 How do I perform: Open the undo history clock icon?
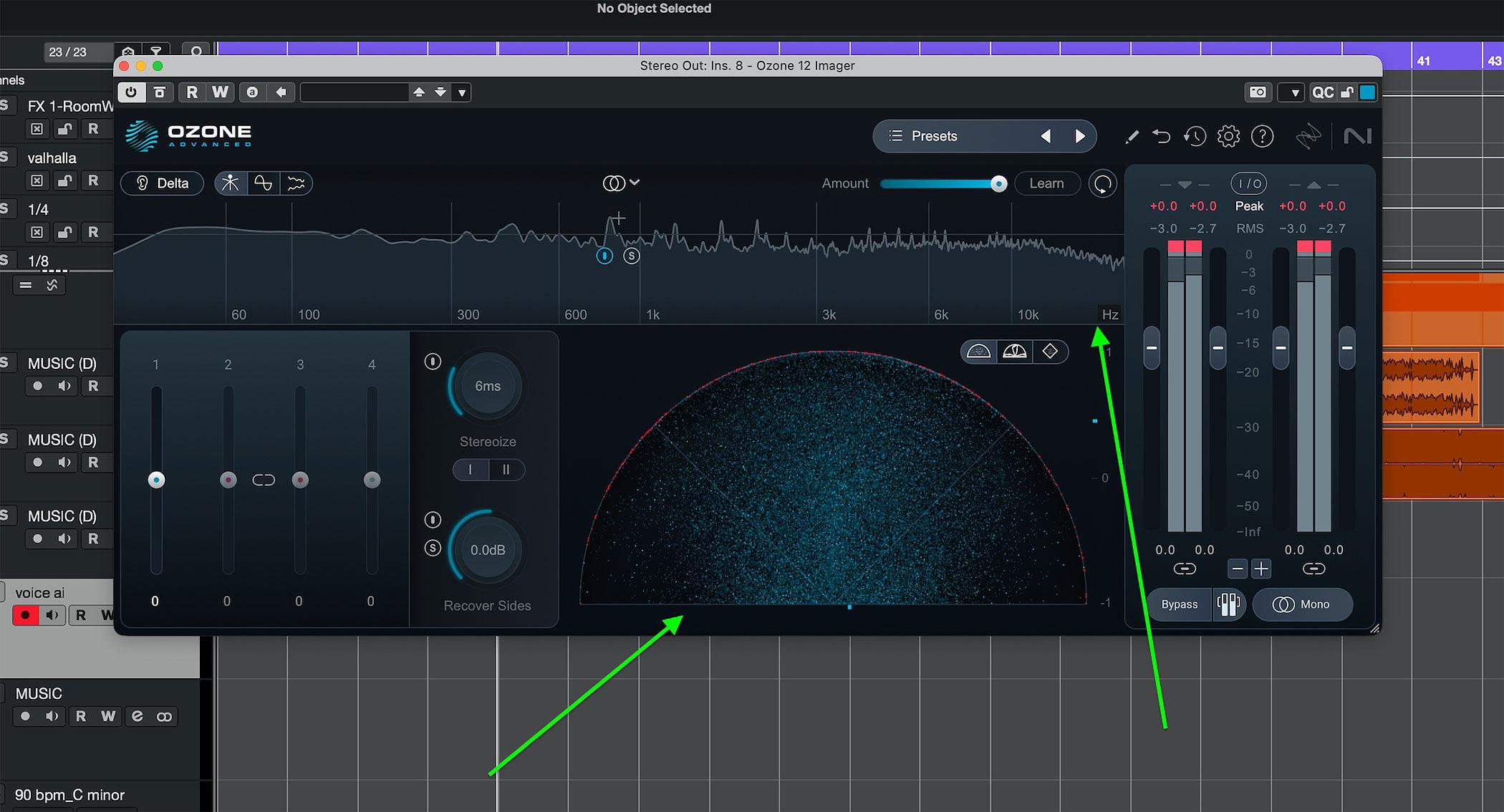click(1195, 136)
